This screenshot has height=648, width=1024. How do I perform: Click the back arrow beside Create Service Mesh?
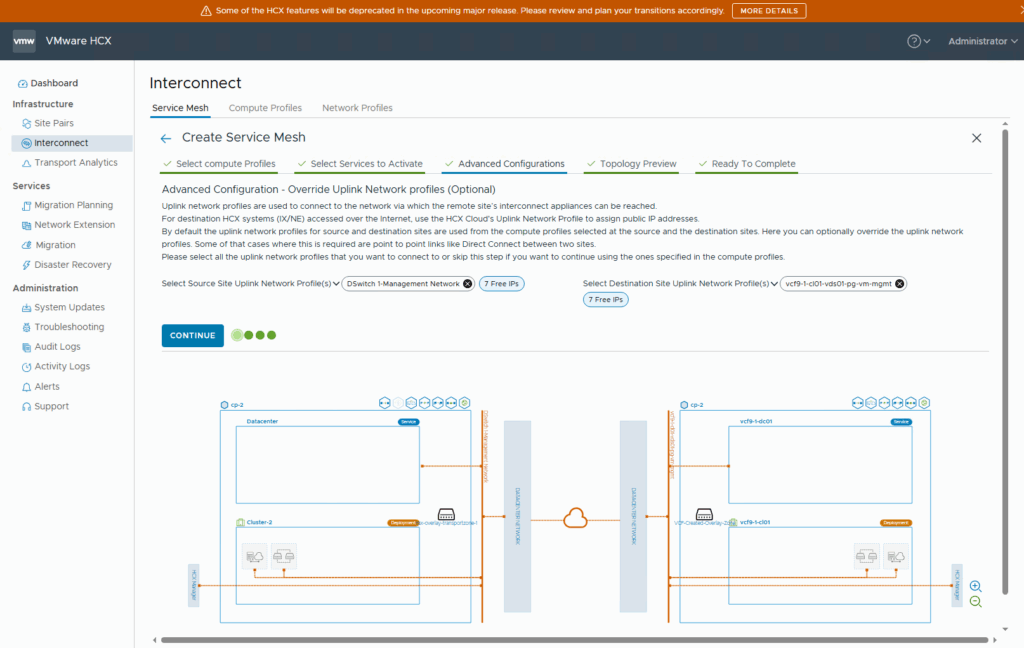[x=166, y=138]
